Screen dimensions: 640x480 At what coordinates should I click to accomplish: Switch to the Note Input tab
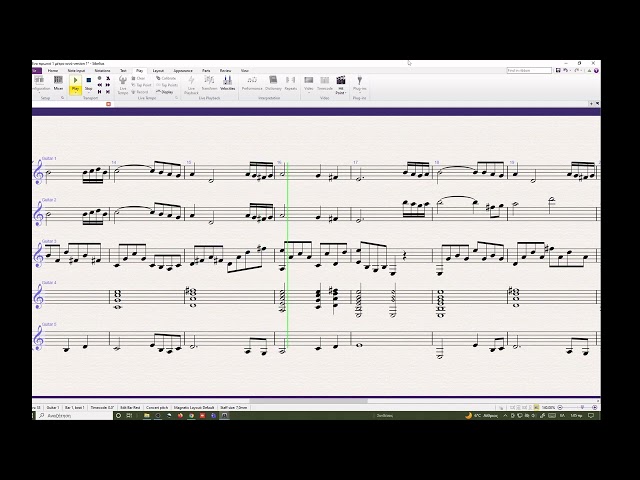(76, 71)
